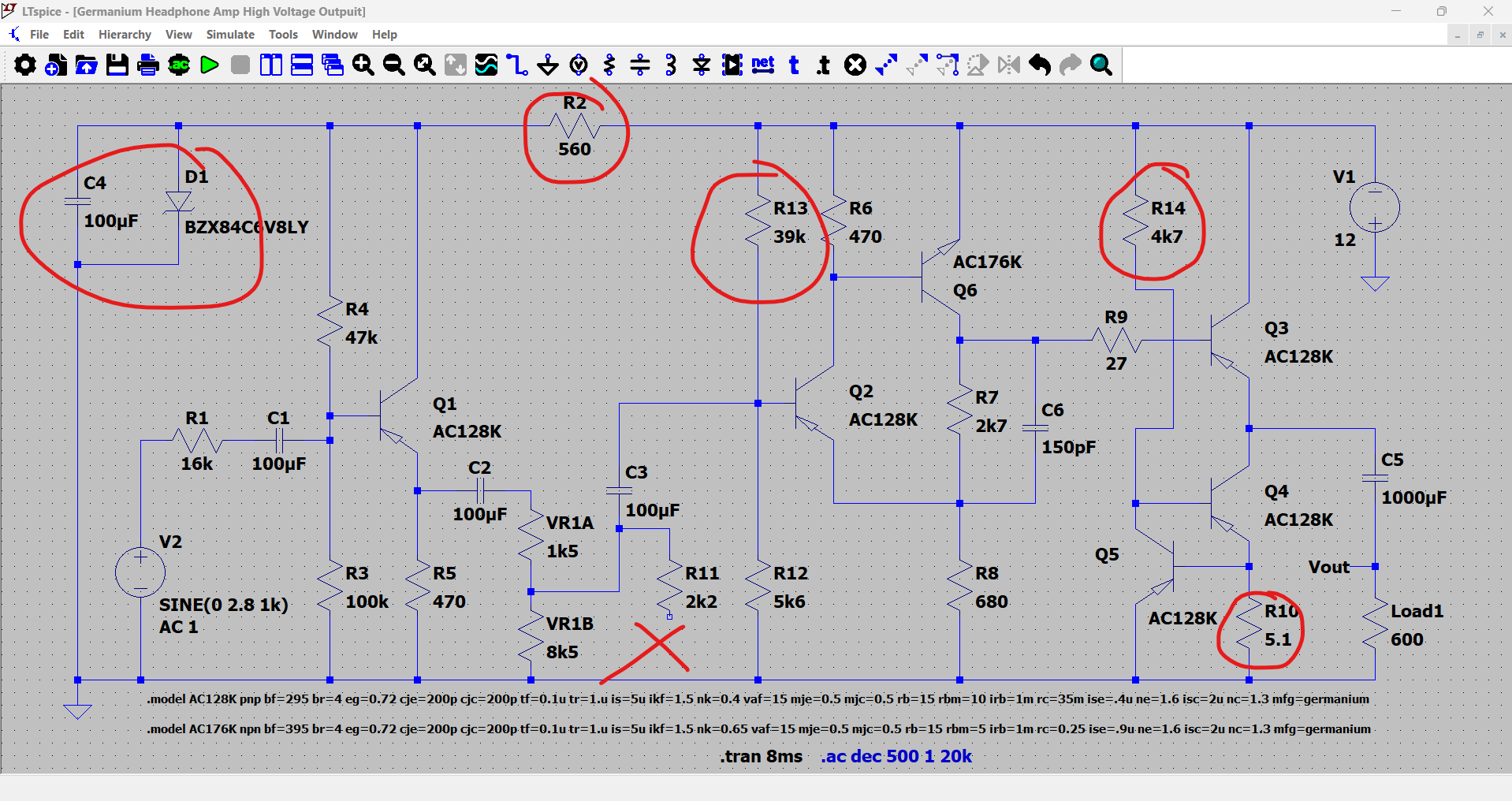Place an inductor component
1512x801 pixels.
671,65
